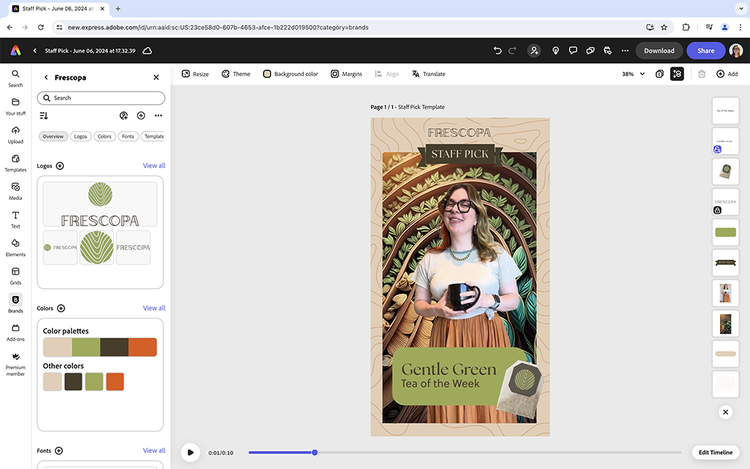Click the plus icon next to Logos
Viewport: 750px width, 469px height.
tap(60, 166)
